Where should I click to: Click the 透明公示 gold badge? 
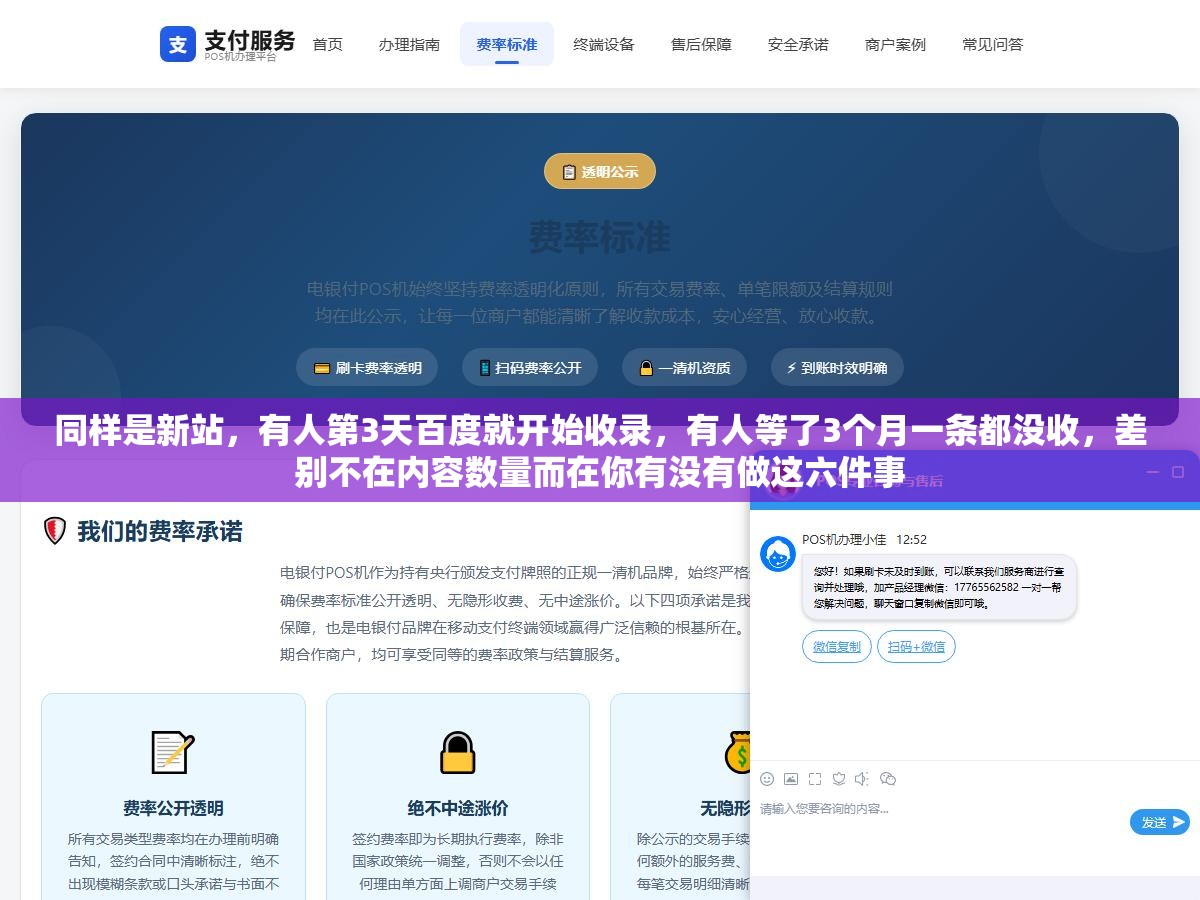click(x=599, y=171)
